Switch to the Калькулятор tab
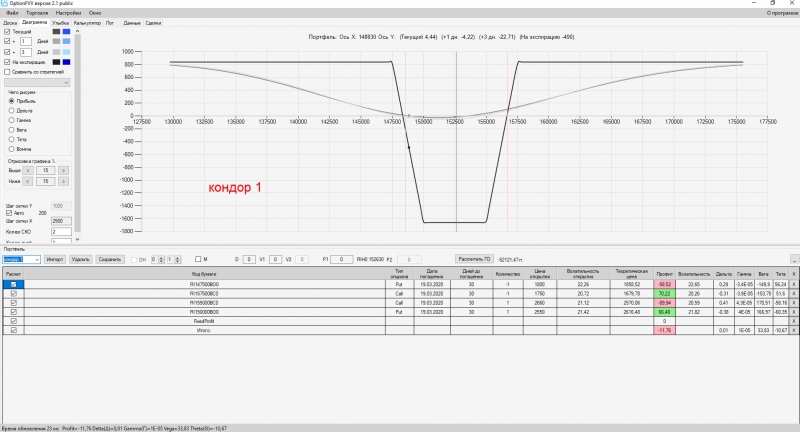Viewport: 800px width, 432px height. (x=87, y=23)
